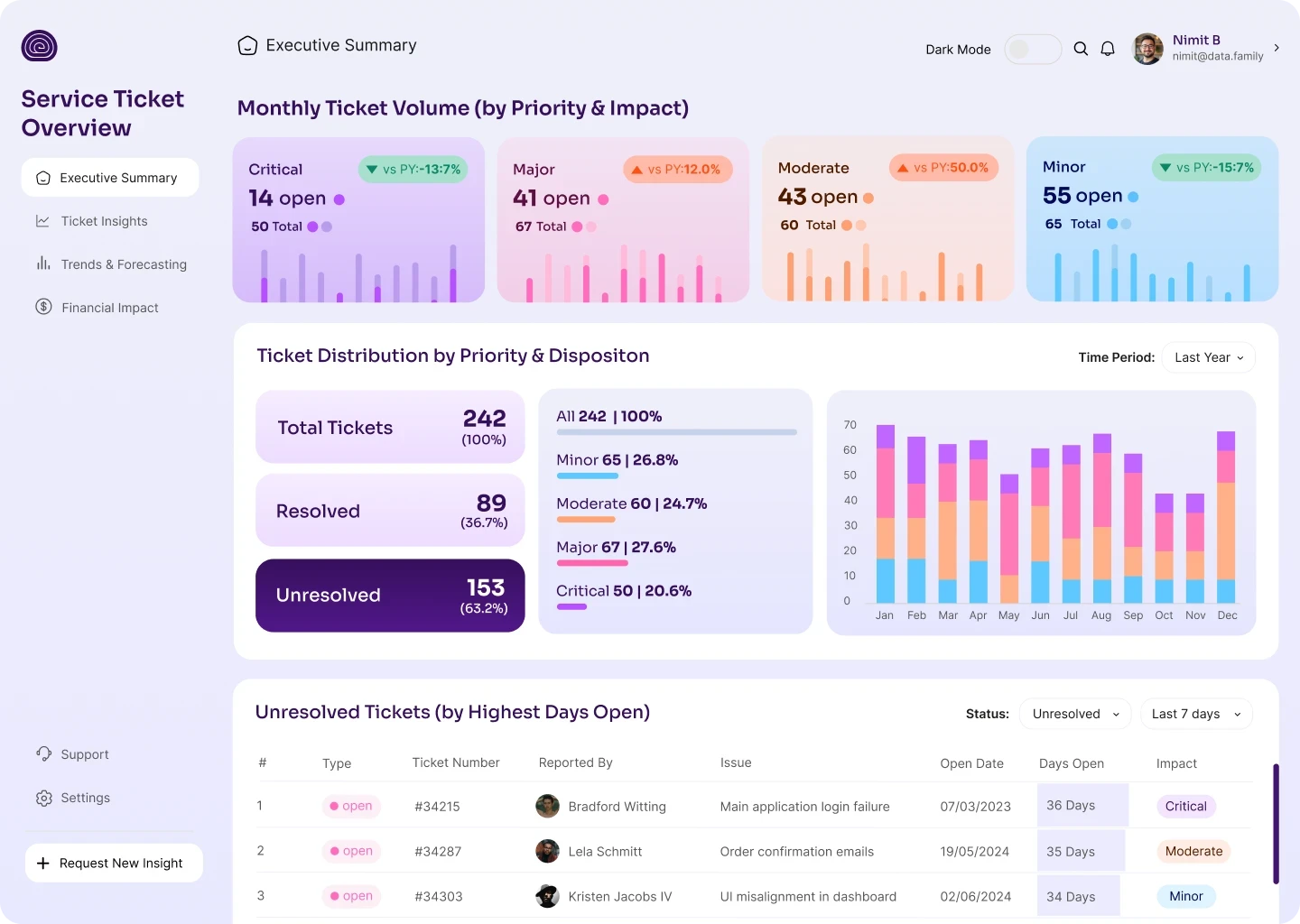1300x924 pixels.
Task: Click the Ticket Insights chart icon
Action: click(42, 220)
